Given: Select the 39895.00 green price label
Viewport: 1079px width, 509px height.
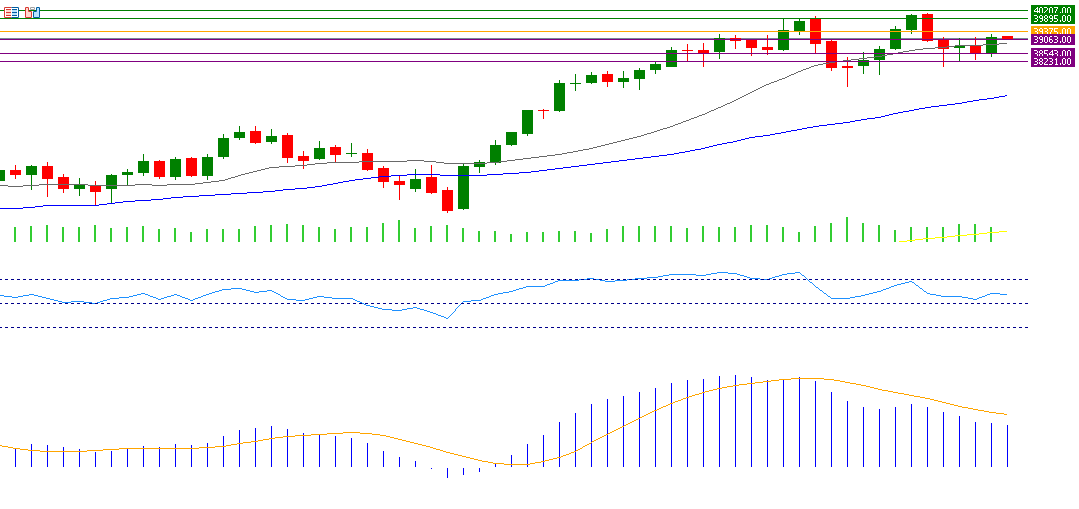Looking at the screenshot, I should coord(1052,19).
